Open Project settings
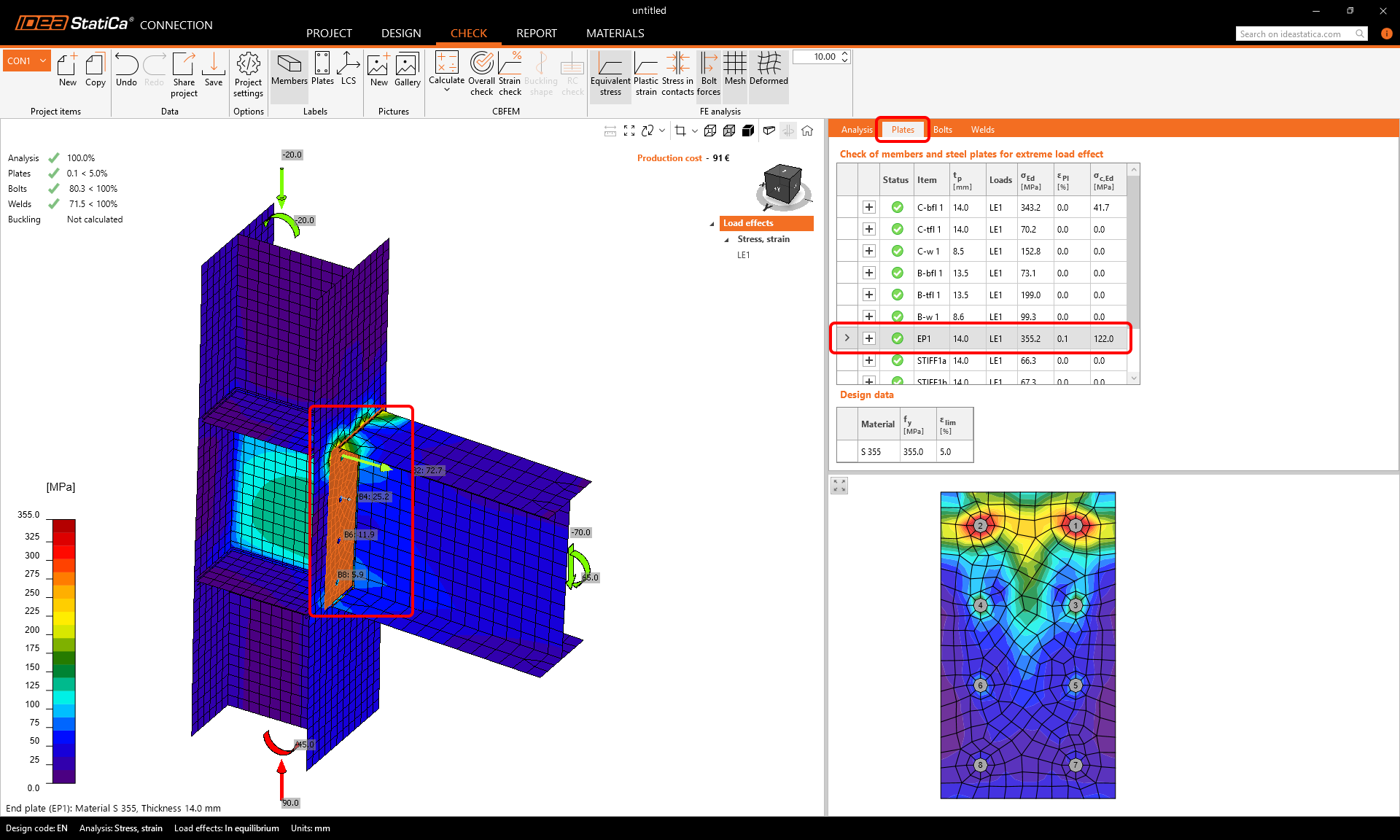Viewport: 1400px width, 840px height. 248,73
